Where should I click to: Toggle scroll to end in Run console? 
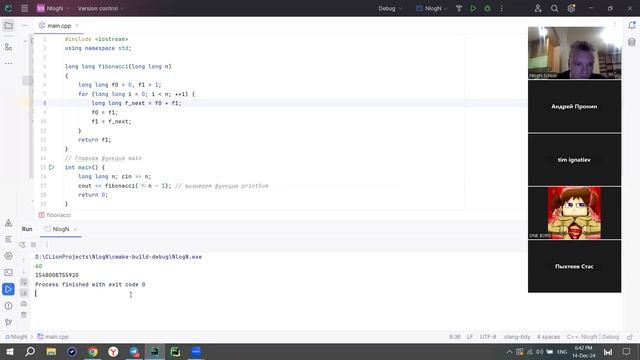pyautogui.click(x=24, y=293)
